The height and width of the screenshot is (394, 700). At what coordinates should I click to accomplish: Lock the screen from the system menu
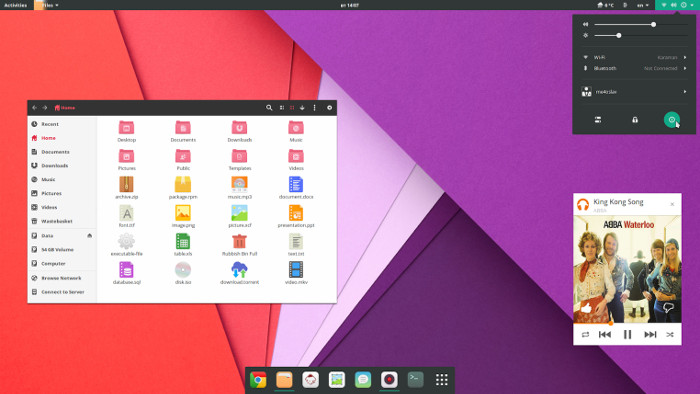pyautogui.click(x=635, y=120)
